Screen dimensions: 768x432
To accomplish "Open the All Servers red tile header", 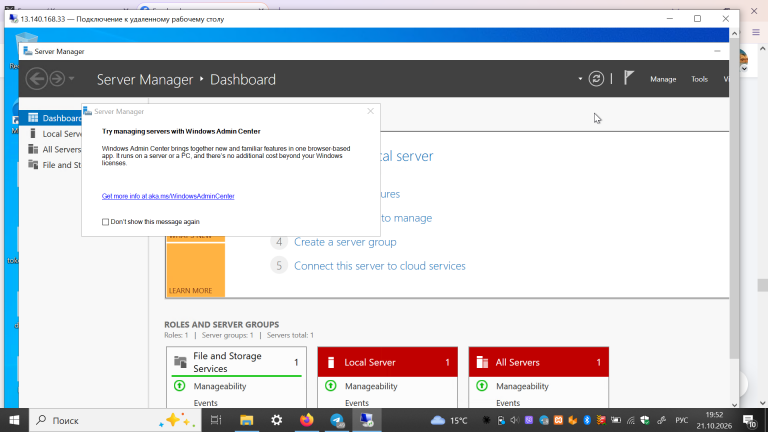I will click(539, 362).
